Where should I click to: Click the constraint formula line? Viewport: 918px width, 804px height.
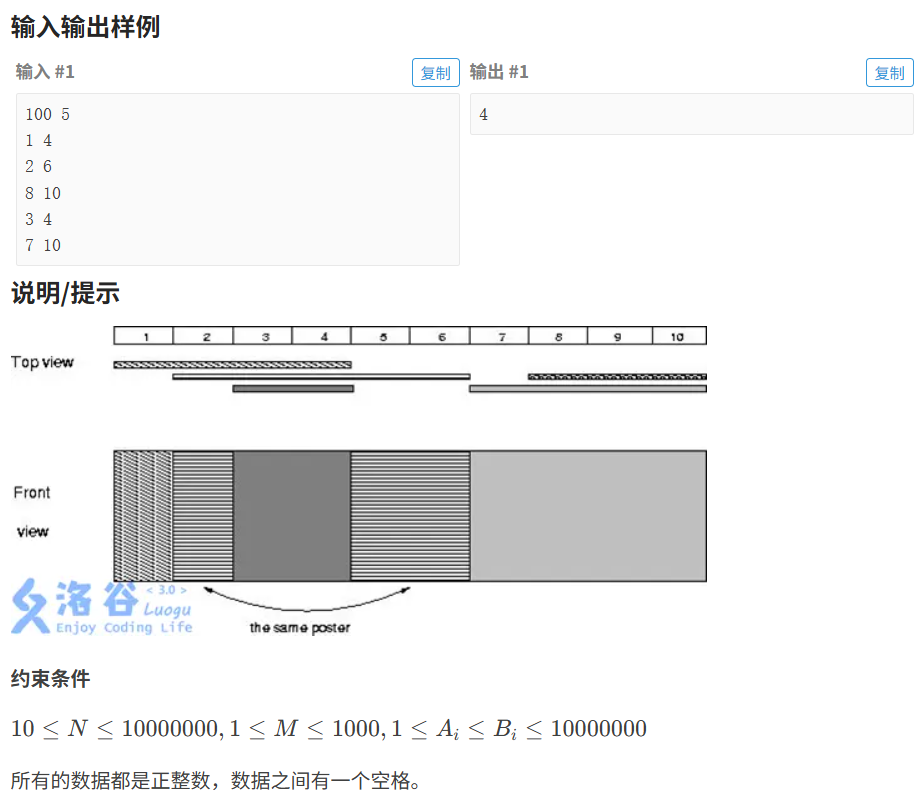click(x=329, y=729)
